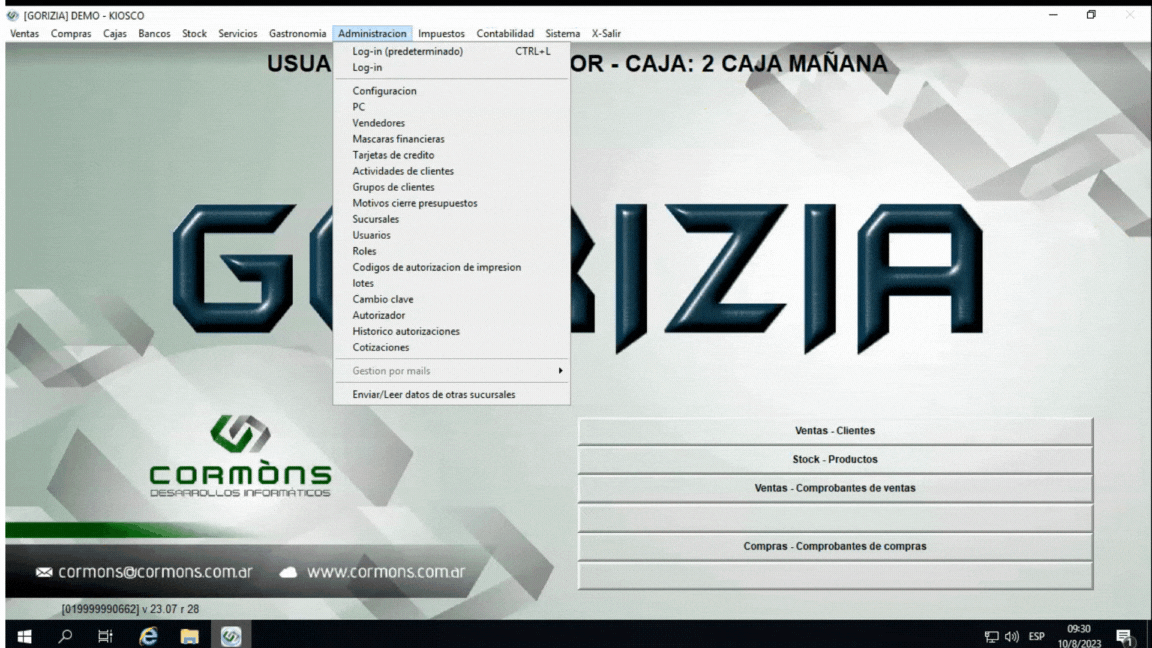Open clock showing 09:30
Viewport: 1152px width, 648px height.
pyautogui.click(x=1079, y=629)
